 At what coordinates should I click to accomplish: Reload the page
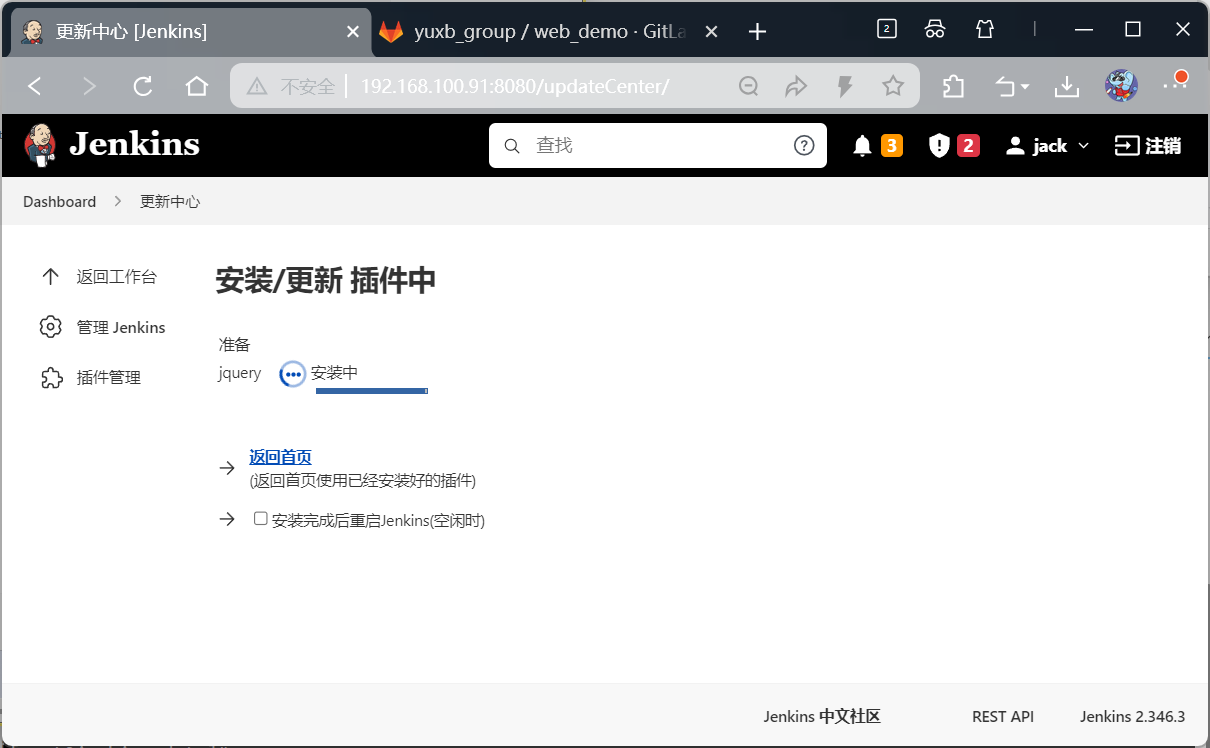coord(143,86)
